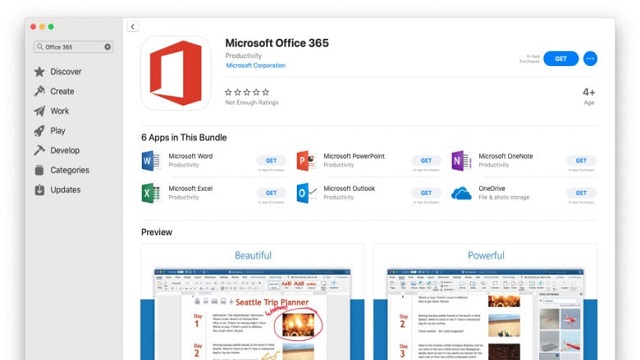640x360 pixels.
Task: Open the Microsoft Outlook title text
Action: pos(349,189)
